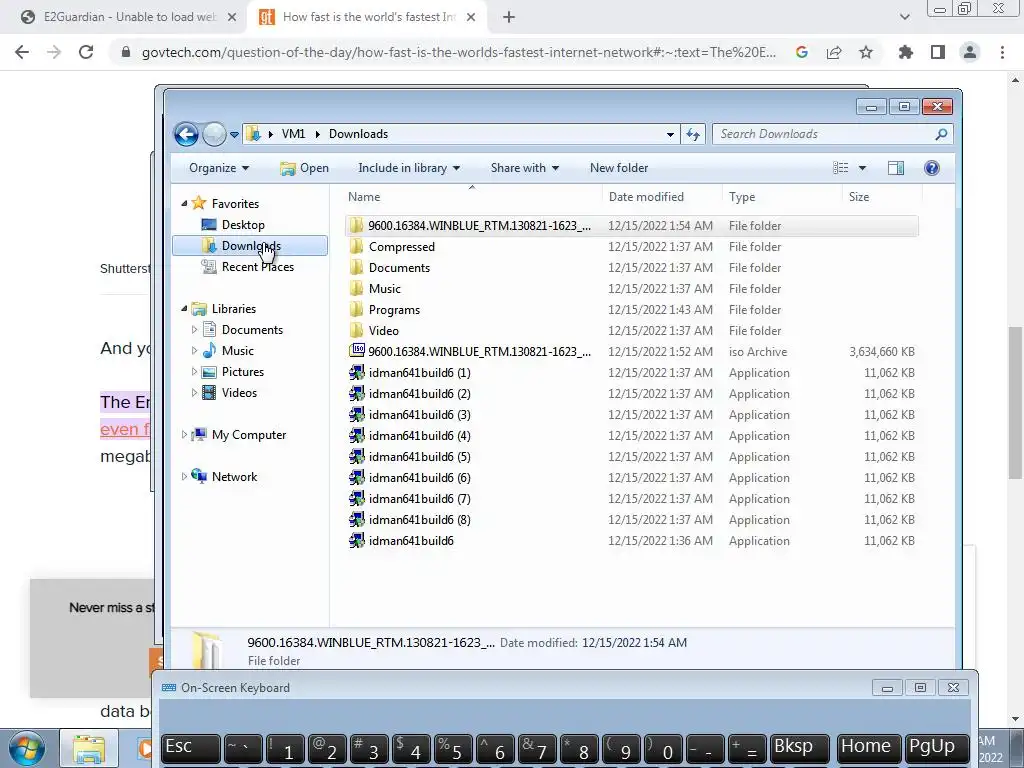Click the Open toolbar button

[304, 168]
